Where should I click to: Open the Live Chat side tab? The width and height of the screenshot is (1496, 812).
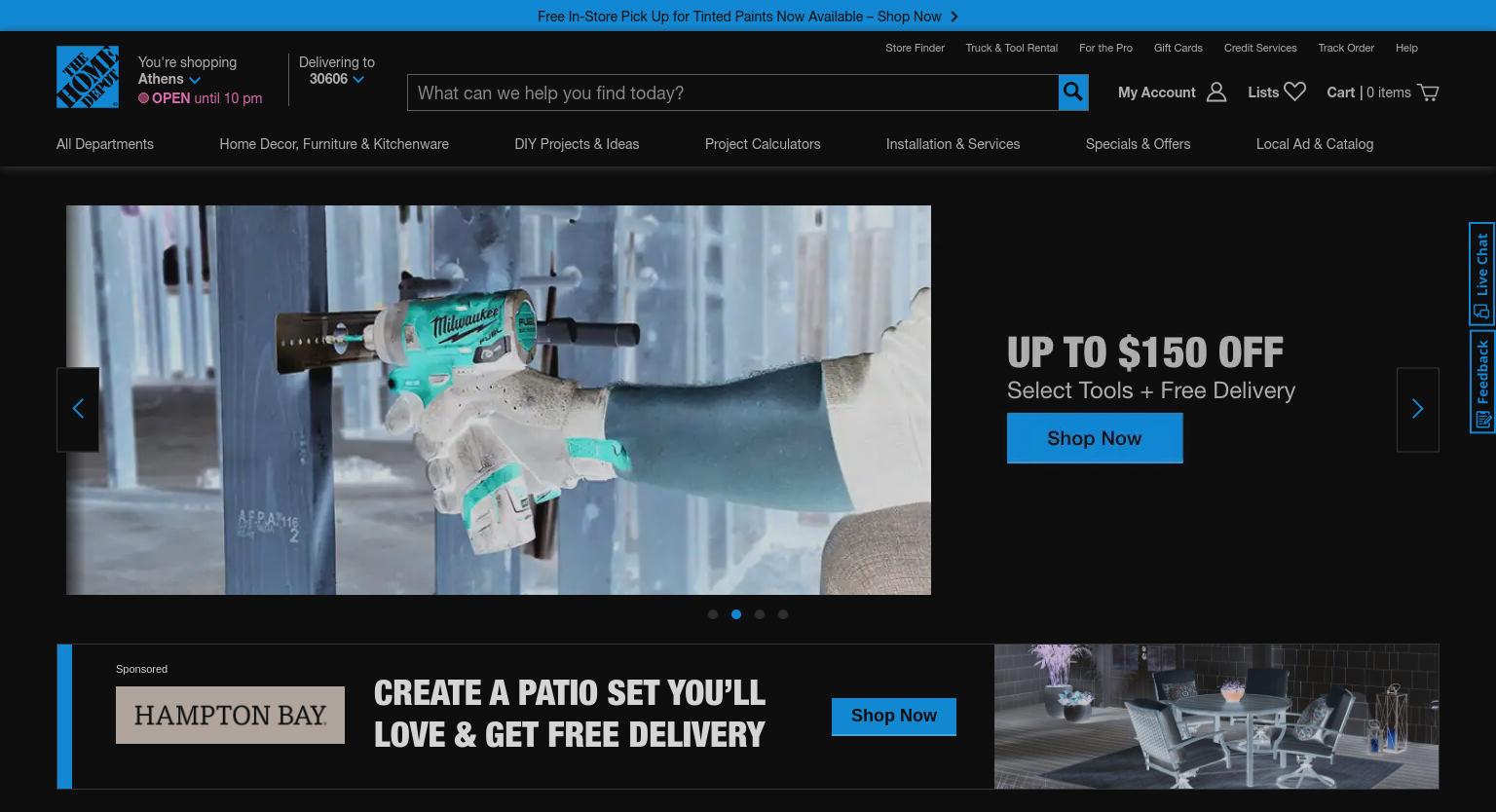pos(1482,274)
